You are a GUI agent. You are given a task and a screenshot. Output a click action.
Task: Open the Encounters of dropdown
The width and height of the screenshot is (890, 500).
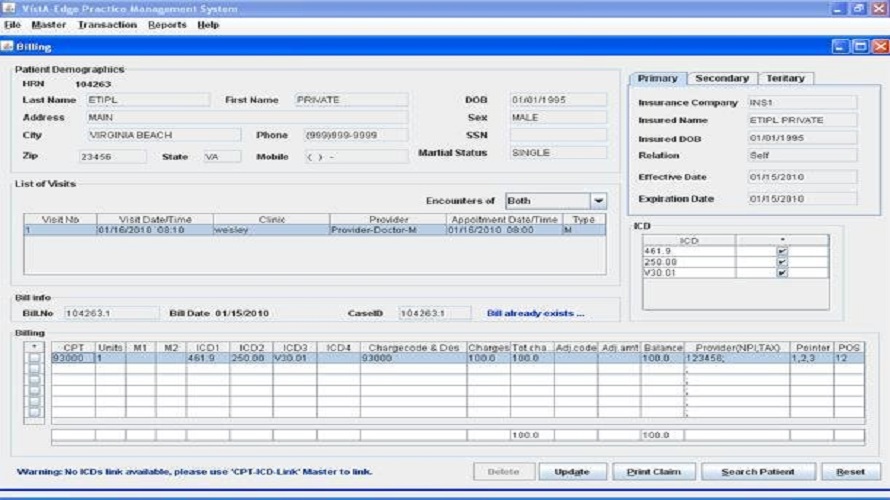598,201
